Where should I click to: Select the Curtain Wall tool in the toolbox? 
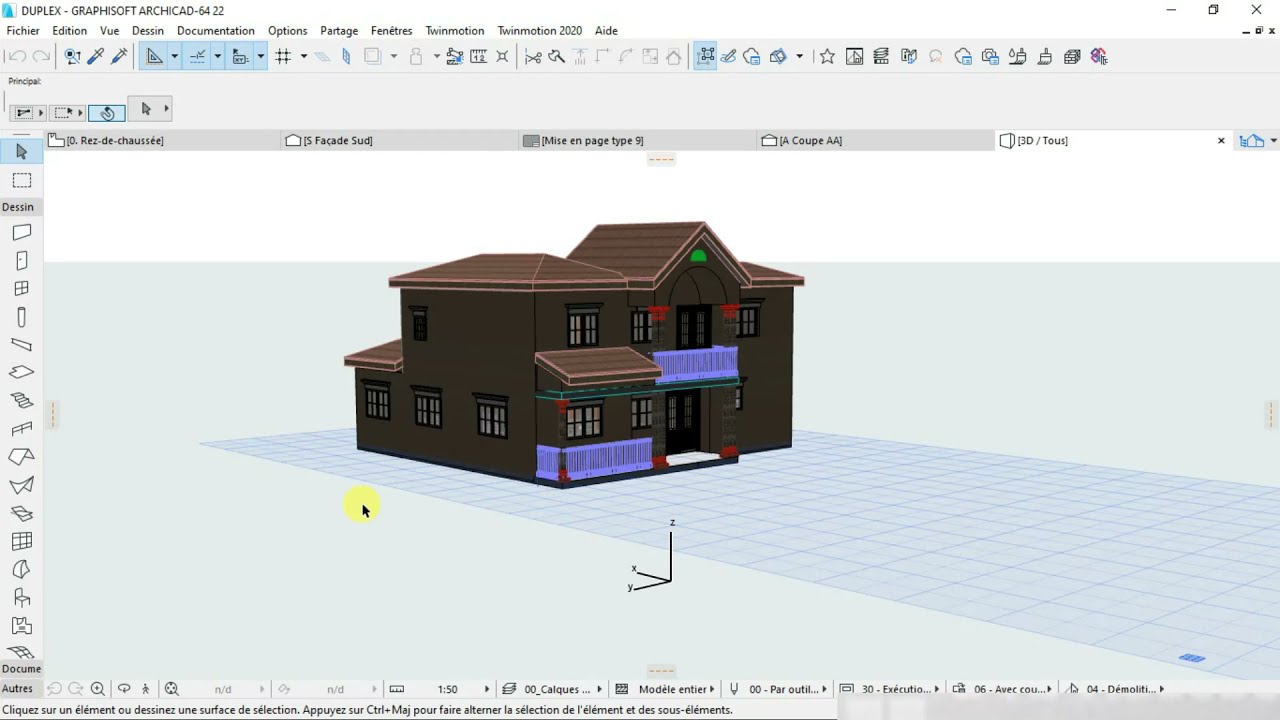coord(21,541)
